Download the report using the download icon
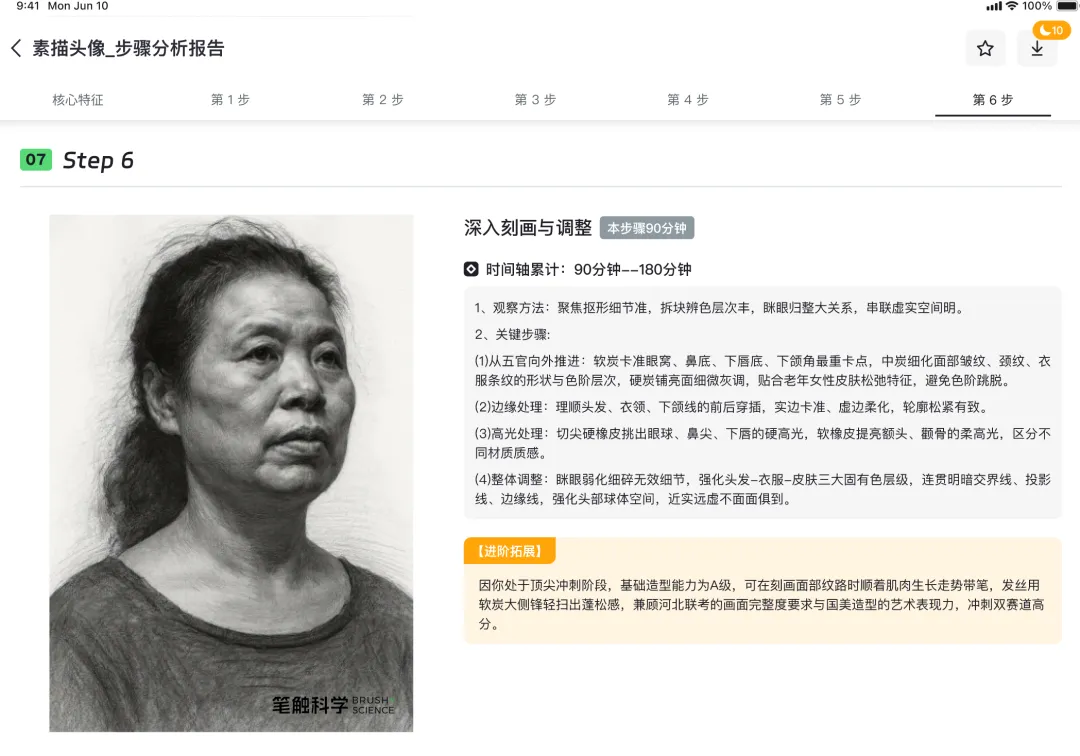 [x=1037, y=48]
